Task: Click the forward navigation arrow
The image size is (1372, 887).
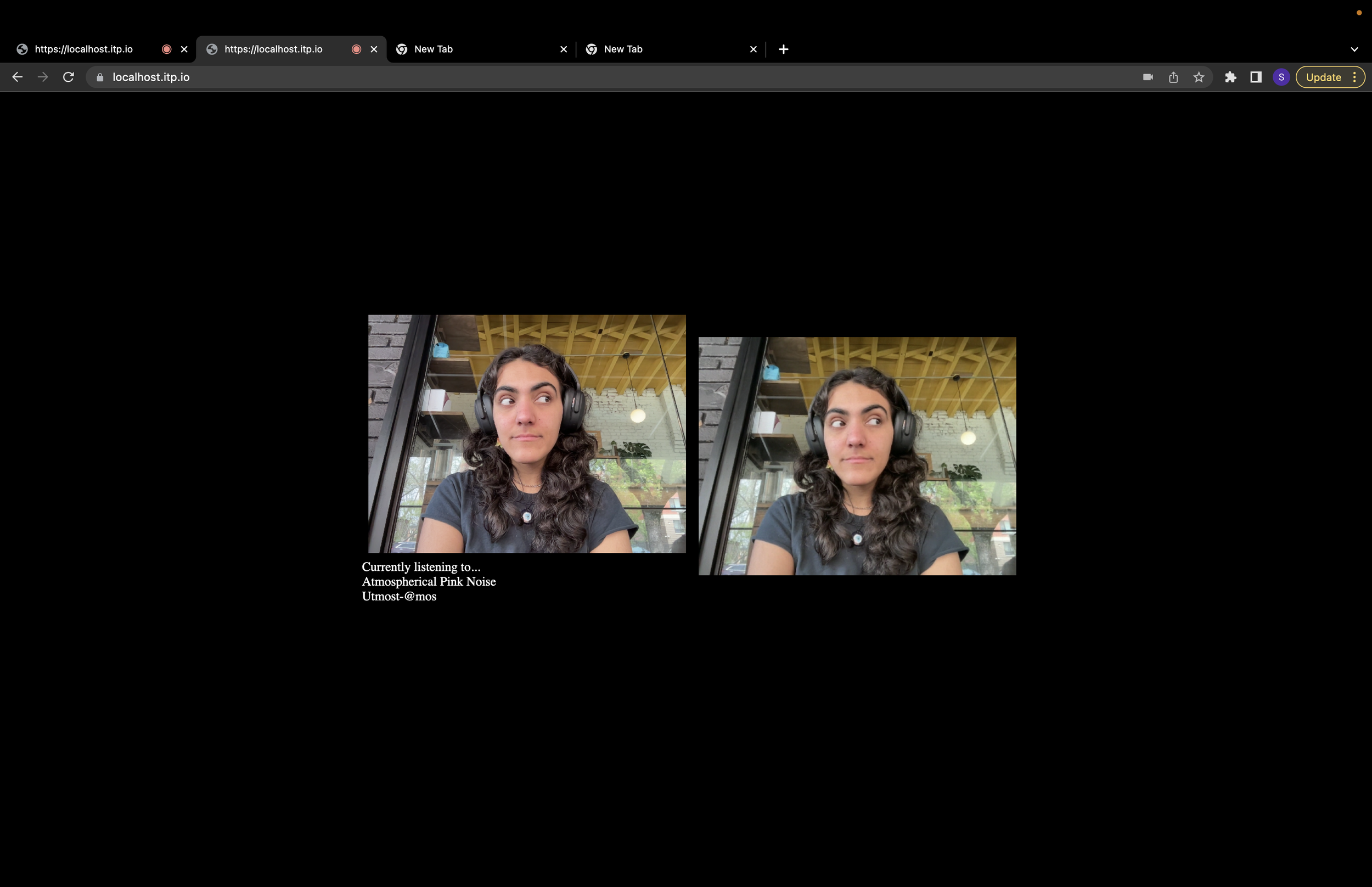Action: click(x=43, y=77)
